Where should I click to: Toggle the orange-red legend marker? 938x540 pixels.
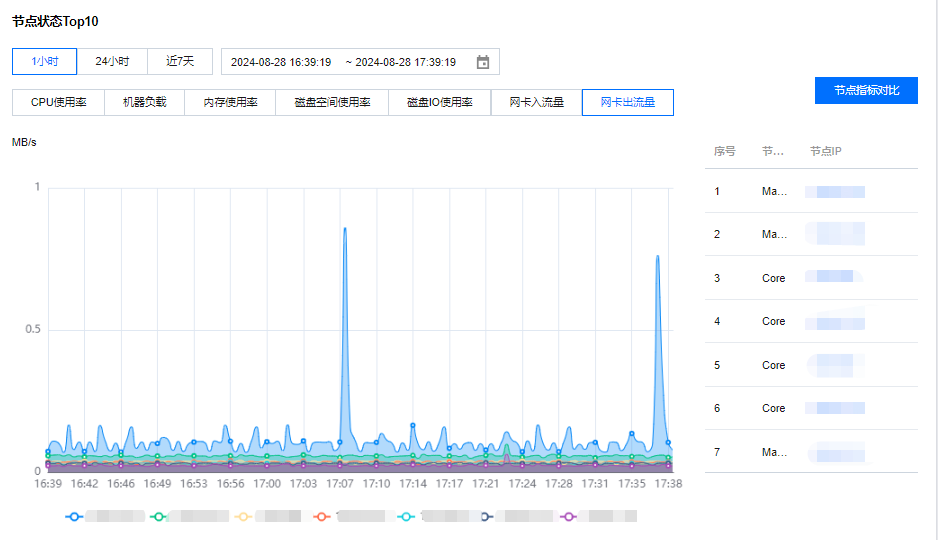pyautogui.click(x=321, y=517)
